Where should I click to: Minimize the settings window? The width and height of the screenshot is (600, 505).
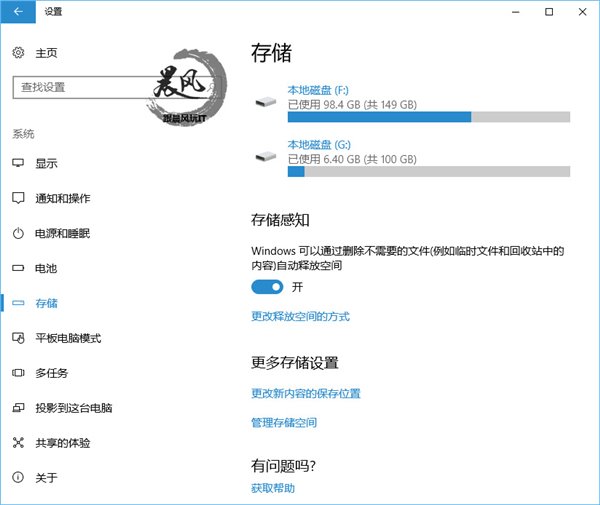[516, 11]
